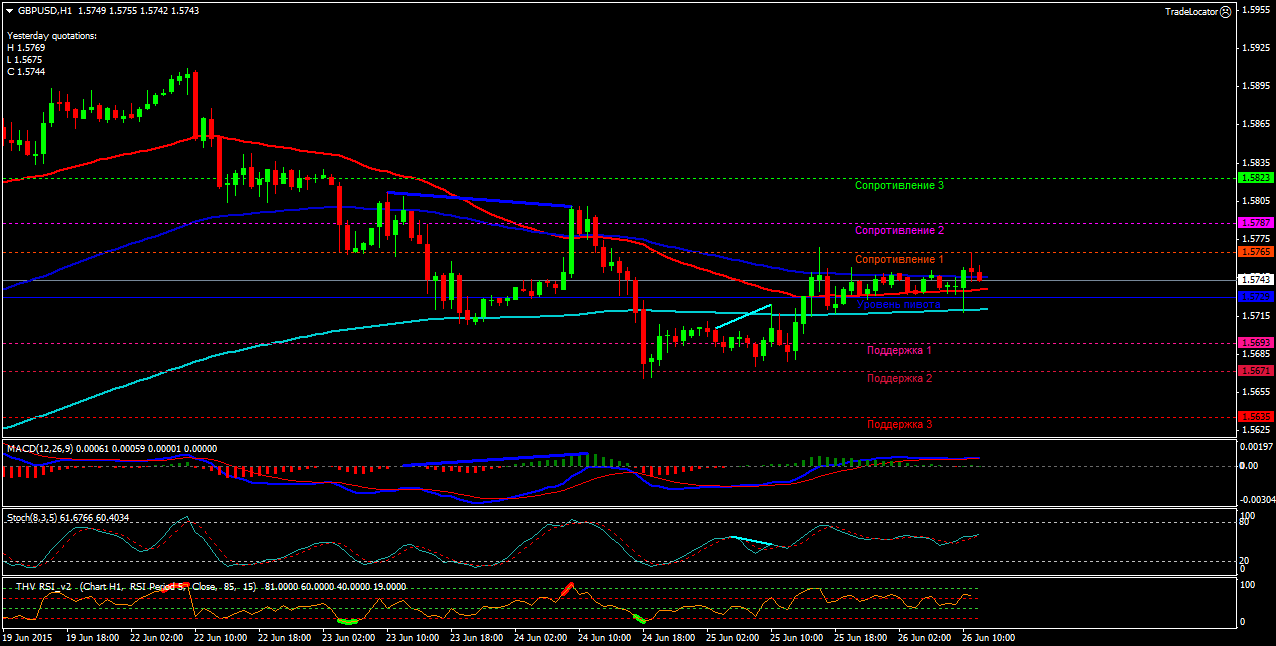Image resolution: width=1276 pixels, height=646 pixels.
Task: Click the red 1.5635 price tag
Action: click(1255, 417)
